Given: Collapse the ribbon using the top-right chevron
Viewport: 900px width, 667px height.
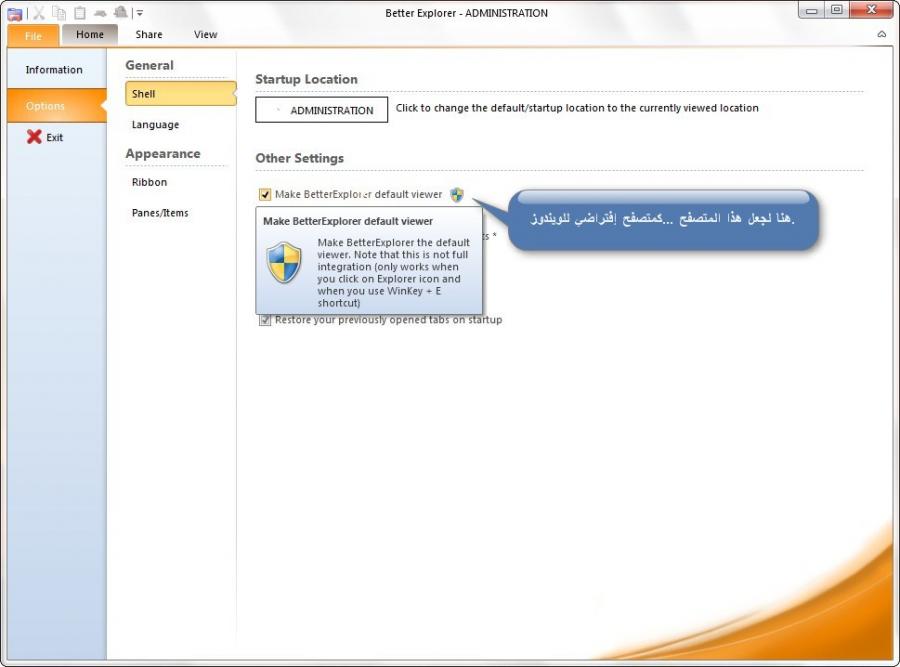Looking at the screenshot, I should 881,34.
